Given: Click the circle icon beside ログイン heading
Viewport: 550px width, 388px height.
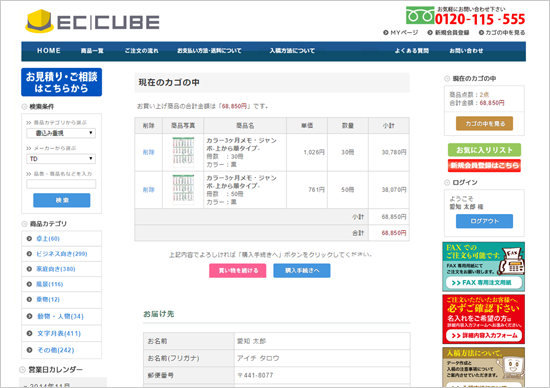Looking at the screenshot, I should [x=447, y=182].
